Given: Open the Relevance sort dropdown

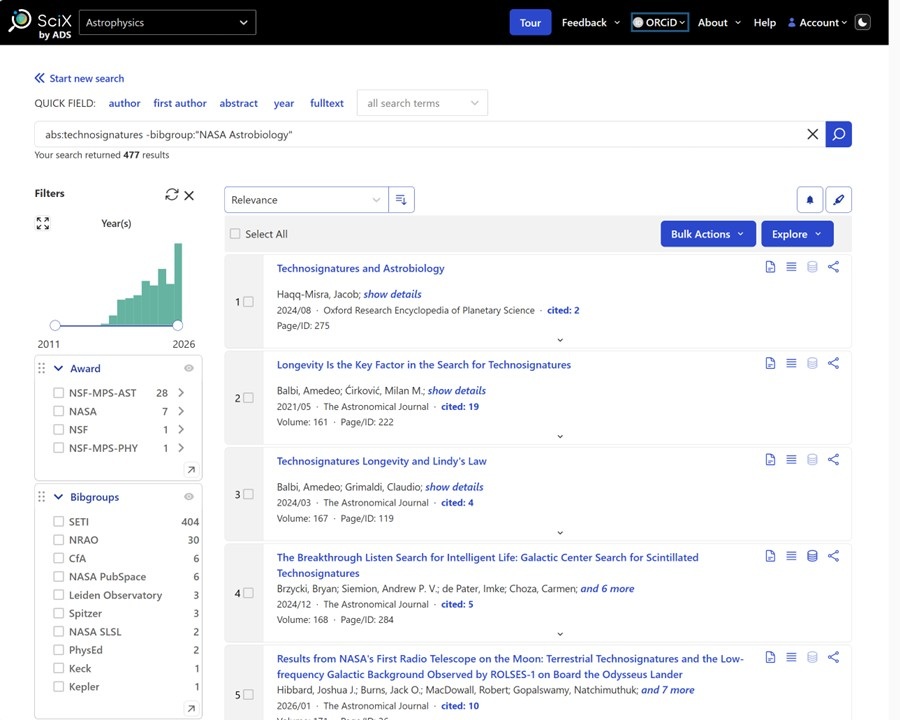Looking at the screenshot, I should pyautogui.click(x=306, y=200).
